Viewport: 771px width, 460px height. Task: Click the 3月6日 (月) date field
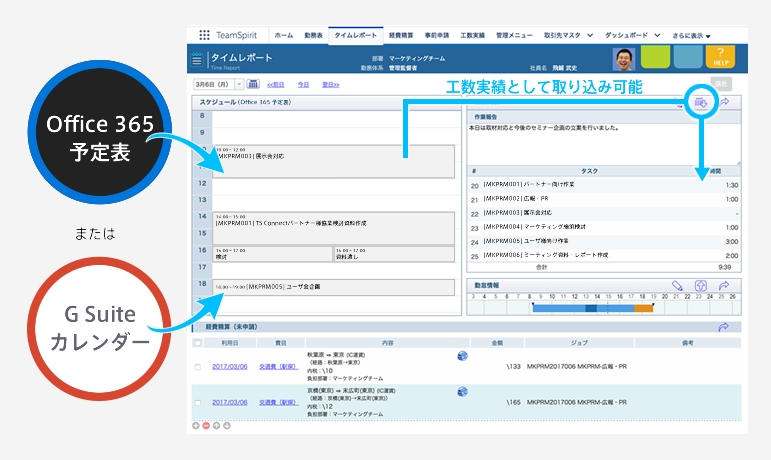(214, 84)
